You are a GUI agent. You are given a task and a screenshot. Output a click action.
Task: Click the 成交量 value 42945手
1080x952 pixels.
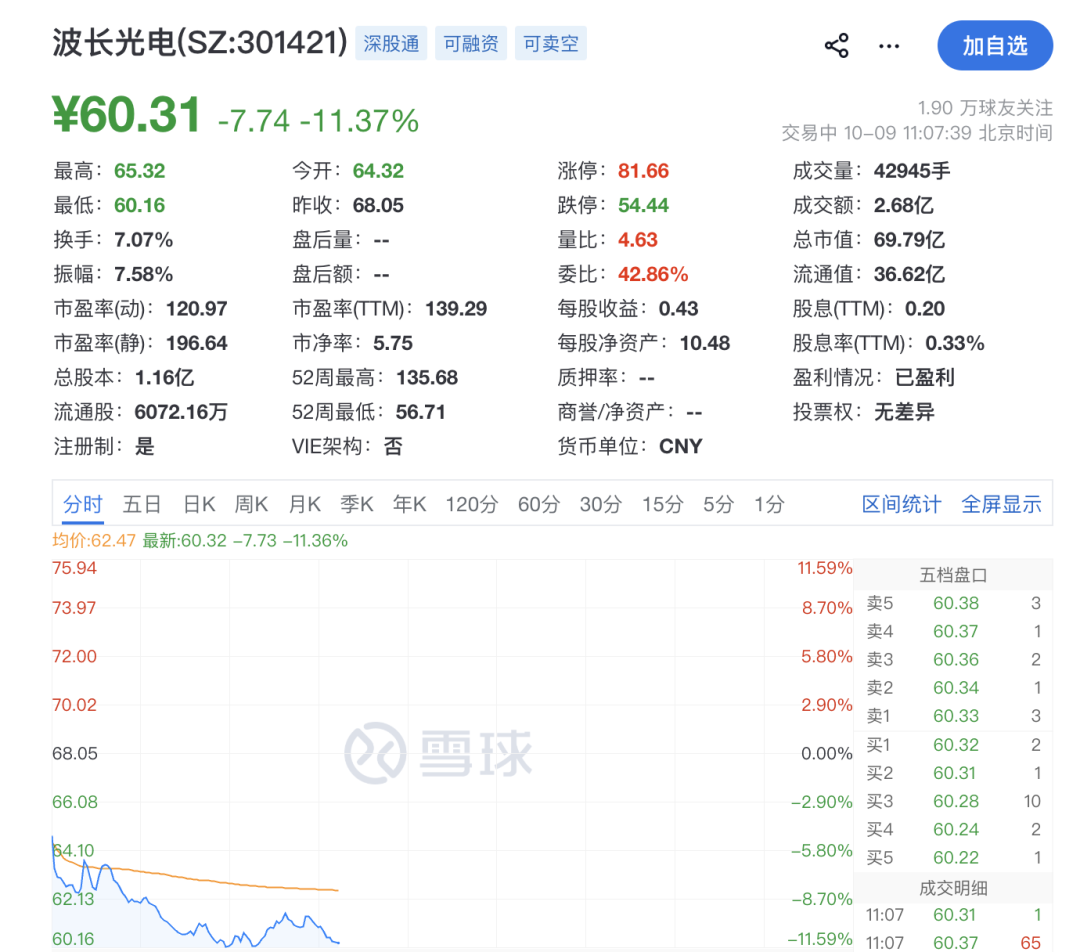912,171
